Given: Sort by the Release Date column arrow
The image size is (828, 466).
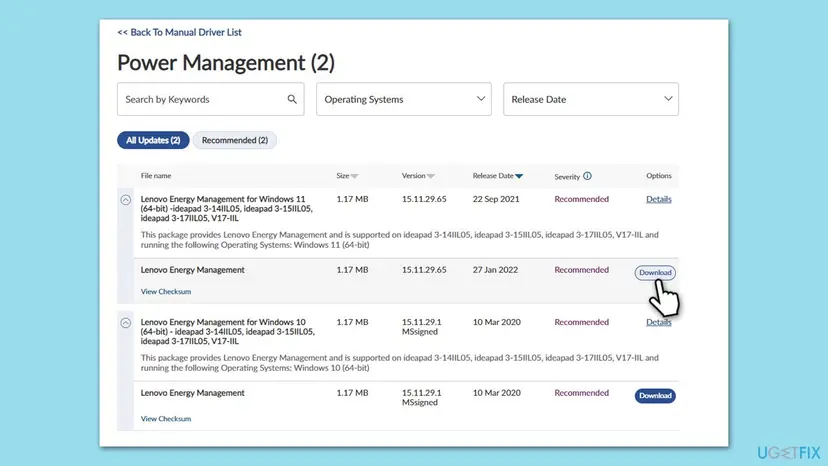Looking at the screenshot, I should coord(519,176).
